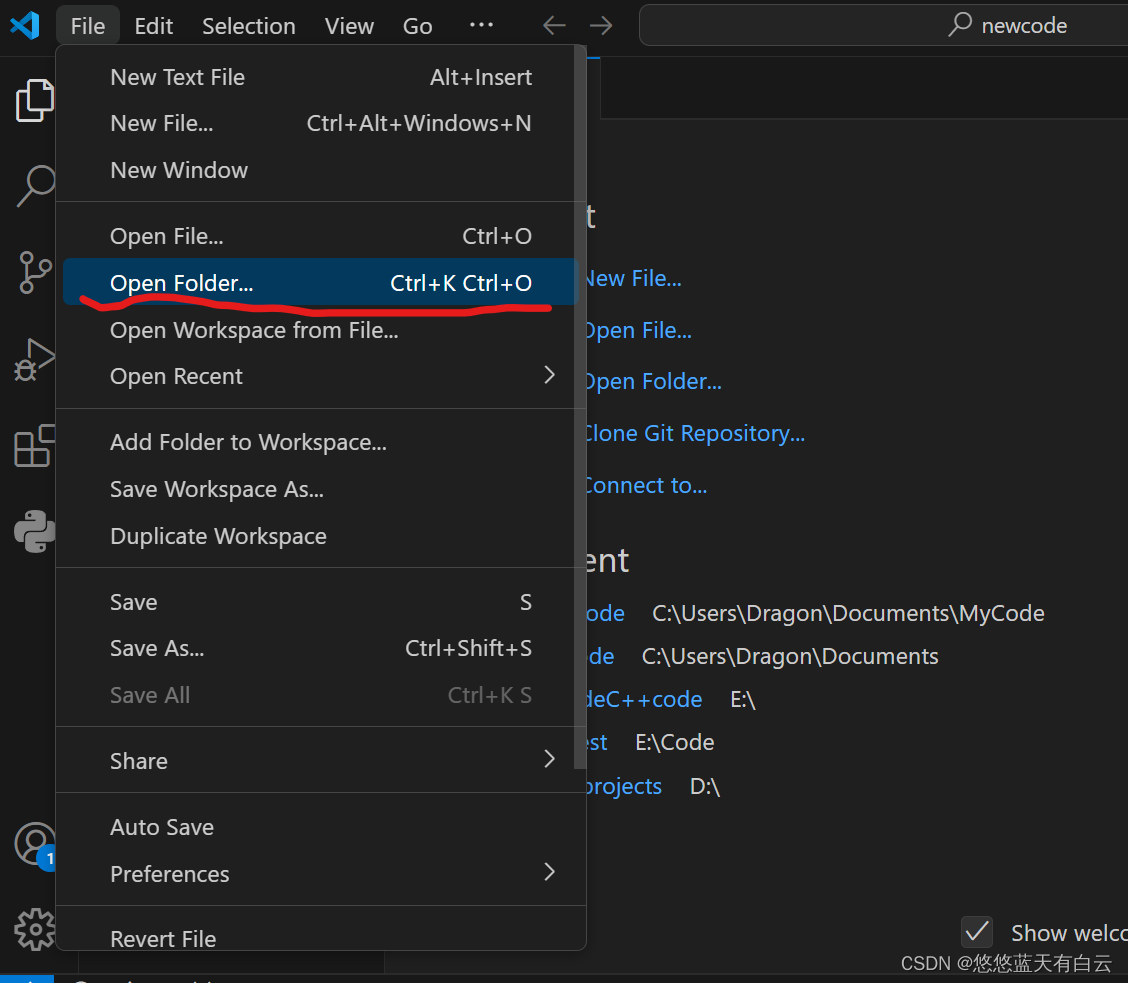Image resolution: width=1128 pixels, height=983 pixels.
Task: Expand the Share submenu
Action: coord(138,760)
